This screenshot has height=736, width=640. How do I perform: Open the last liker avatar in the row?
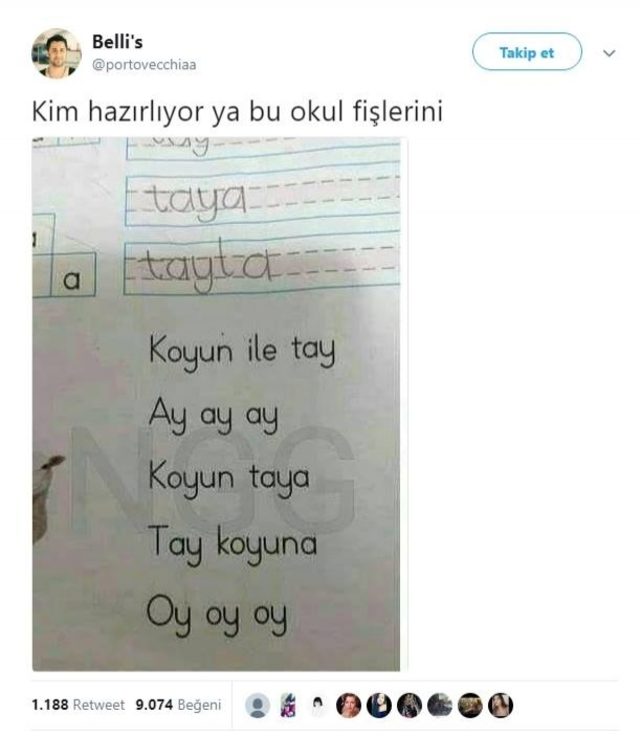(501, 705)
